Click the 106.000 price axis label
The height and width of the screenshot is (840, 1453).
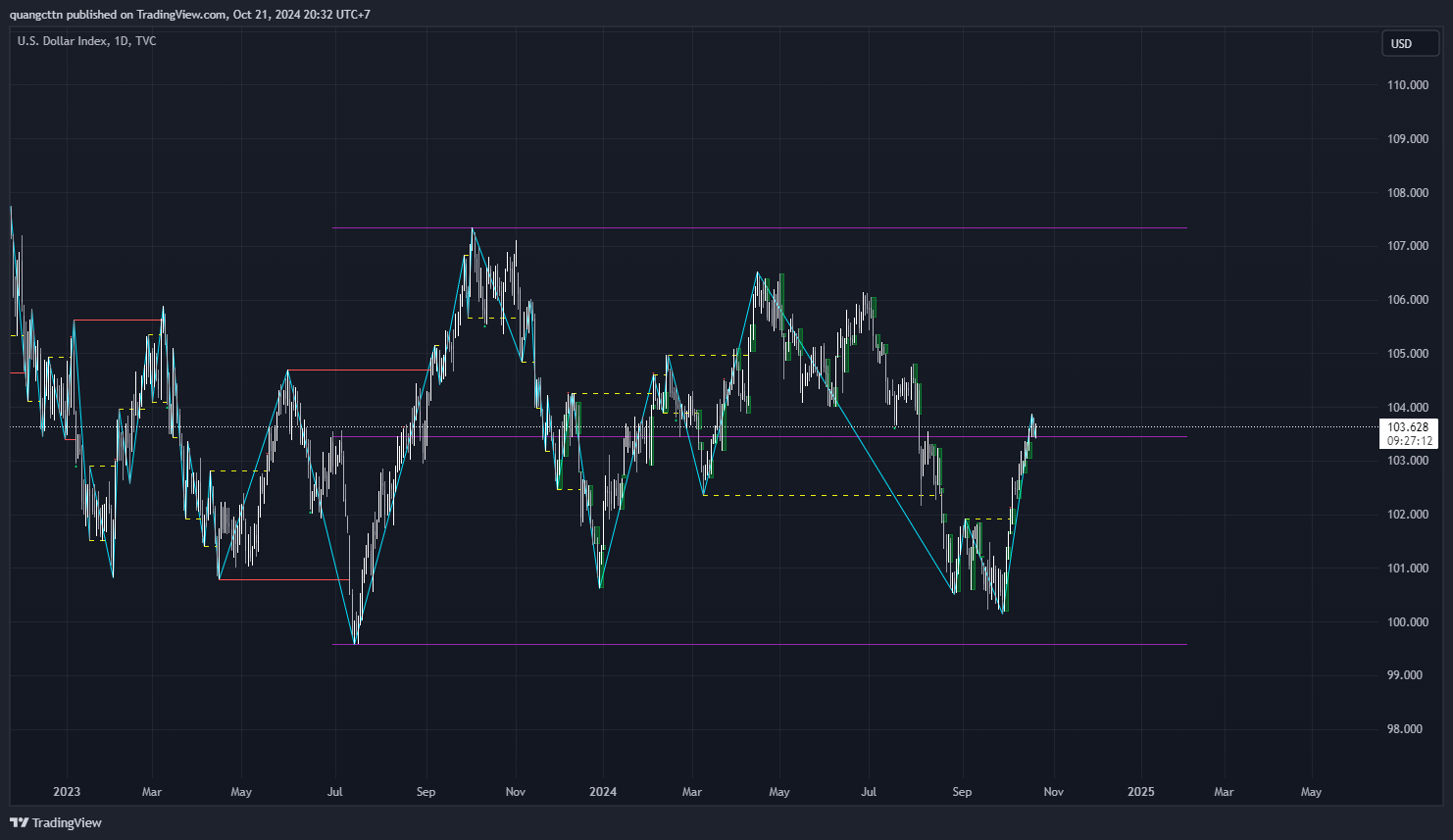tap(1408, 300)
